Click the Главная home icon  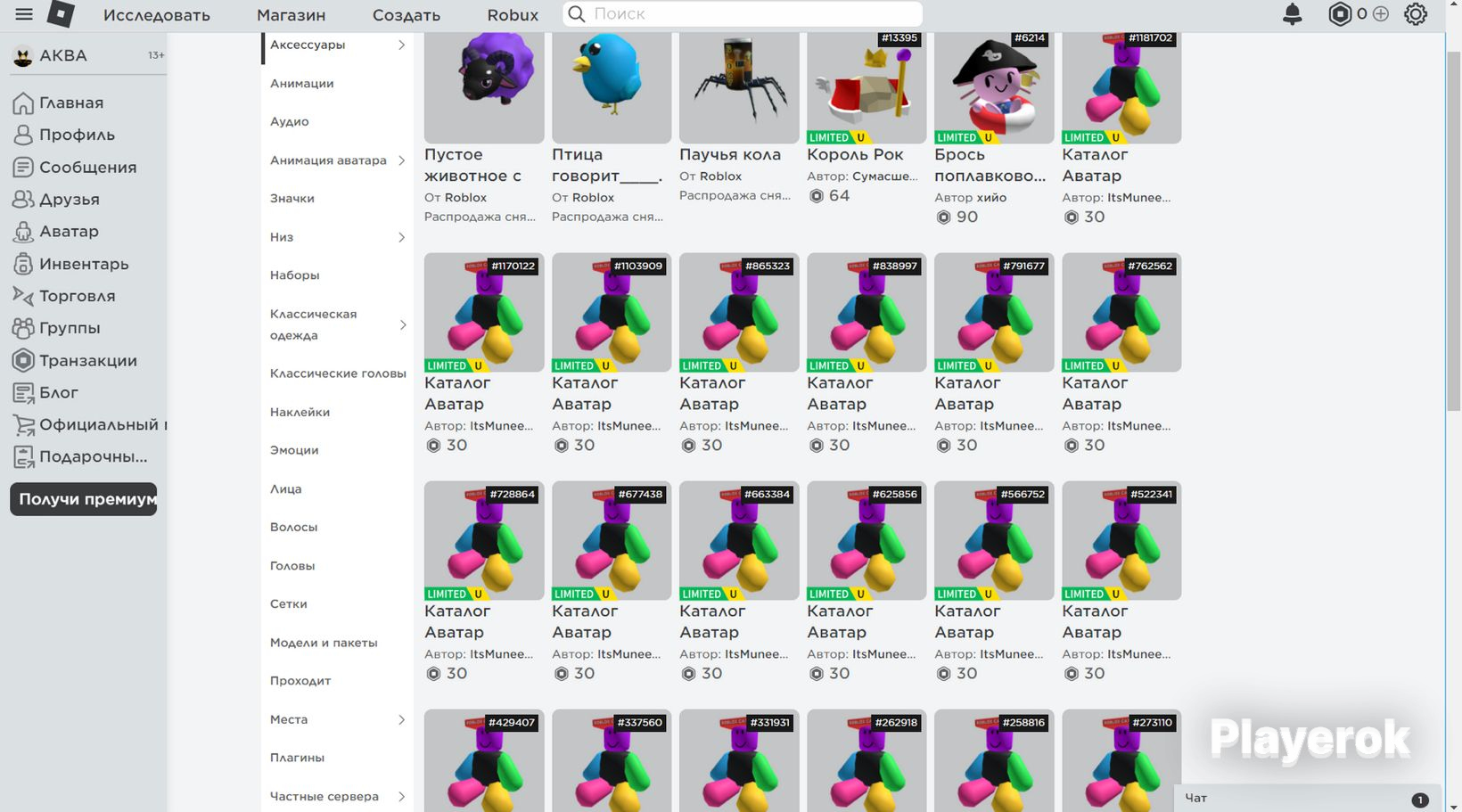pos(23,103)
